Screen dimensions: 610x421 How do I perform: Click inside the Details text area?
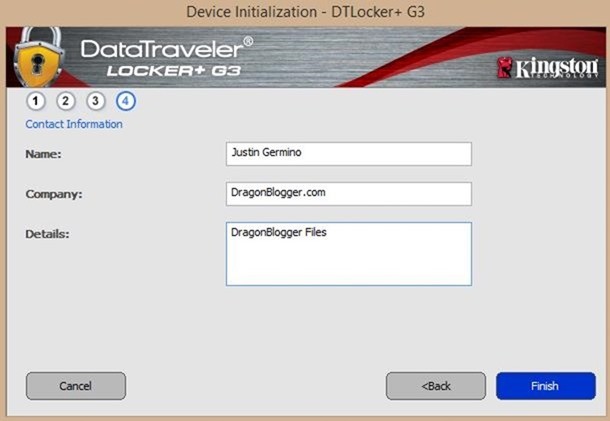(349, 254)
